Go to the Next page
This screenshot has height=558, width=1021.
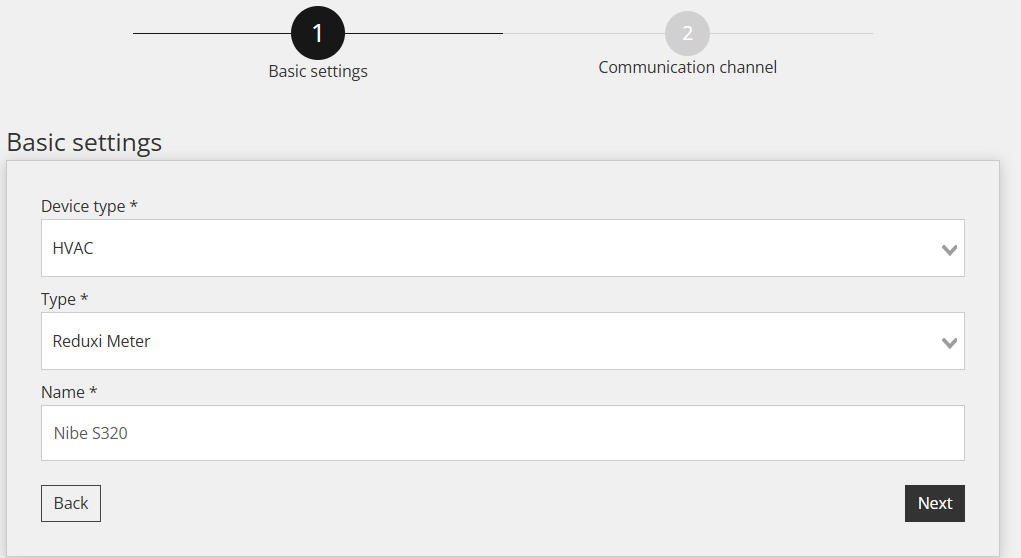[934, 503]
